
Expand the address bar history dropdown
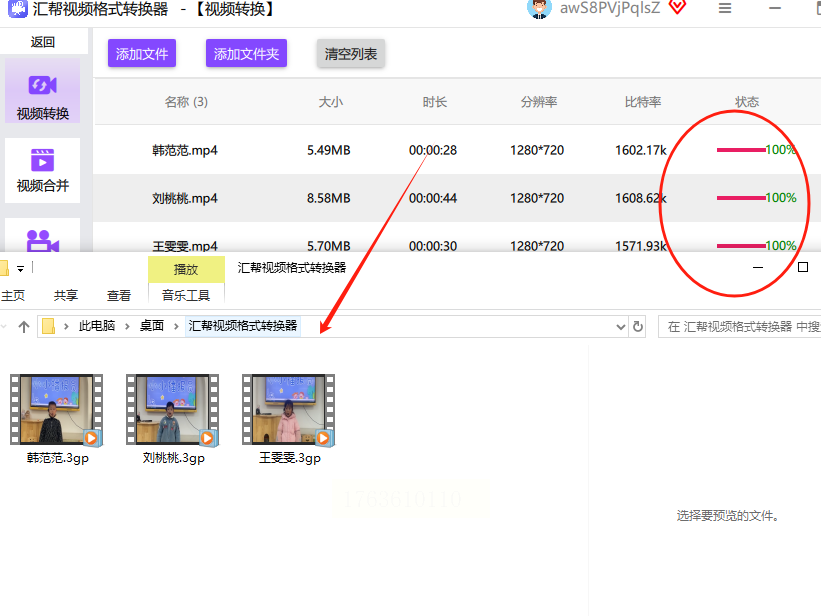coord(620,326)
